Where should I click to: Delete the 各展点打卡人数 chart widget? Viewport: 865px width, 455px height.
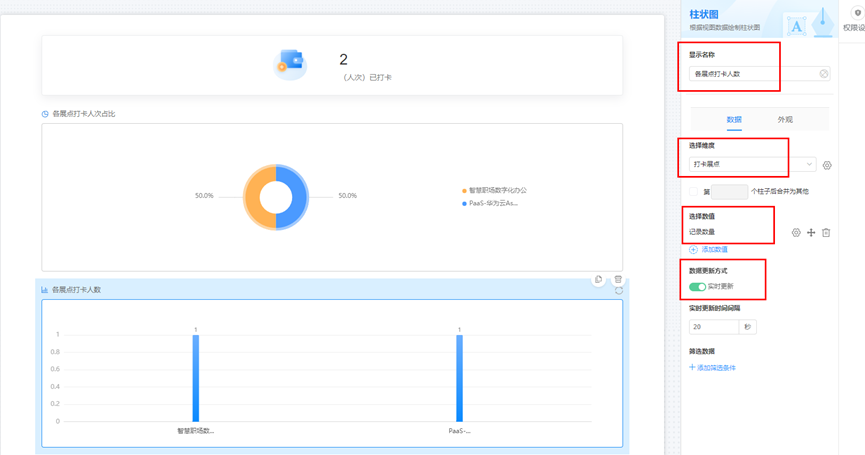click(618, 280)
